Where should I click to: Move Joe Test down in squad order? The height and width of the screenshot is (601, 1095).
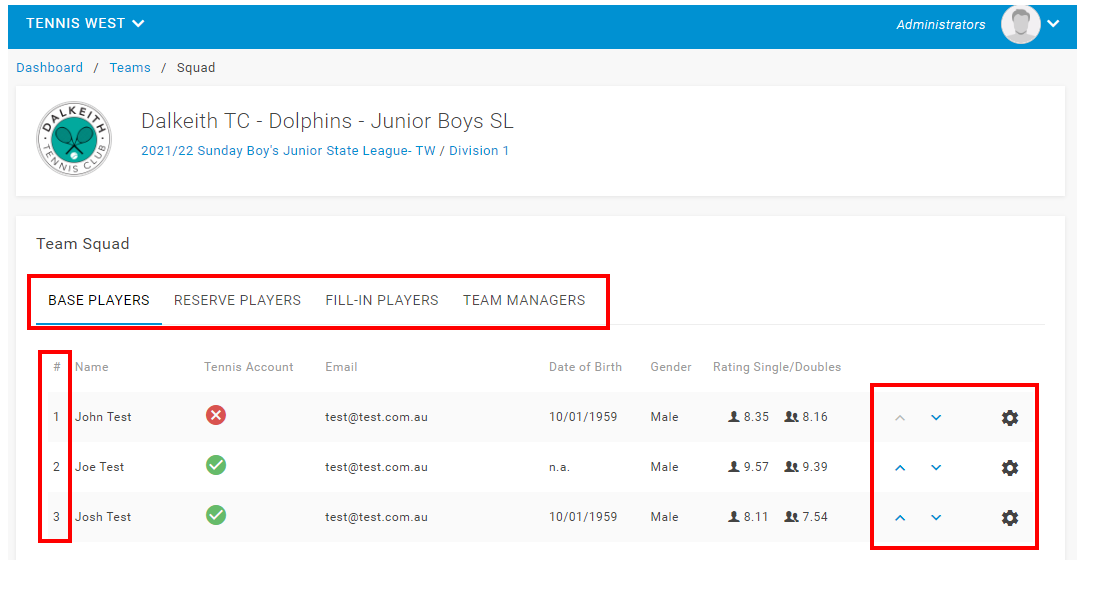(936, 468)
